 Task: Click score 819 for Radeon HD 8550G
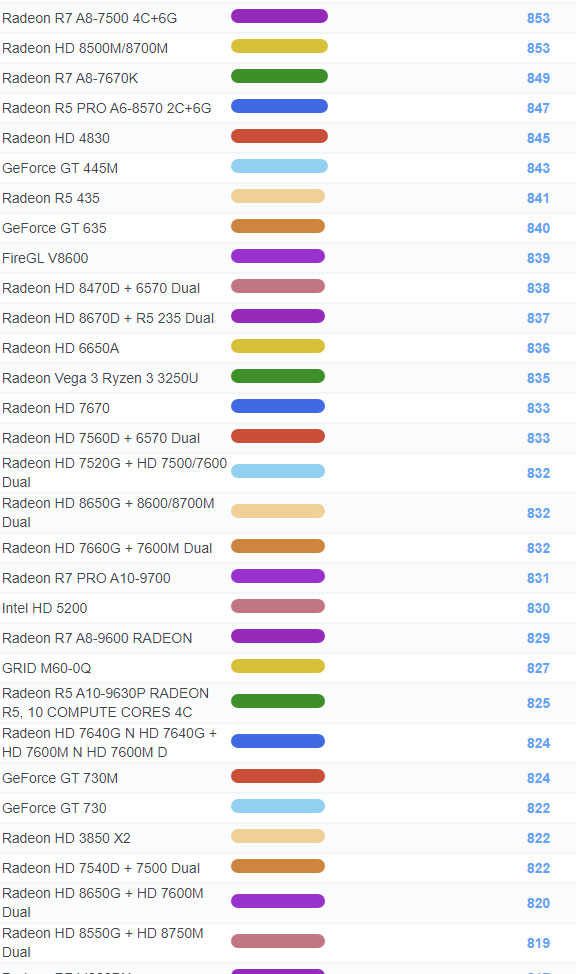click(538, 942)
